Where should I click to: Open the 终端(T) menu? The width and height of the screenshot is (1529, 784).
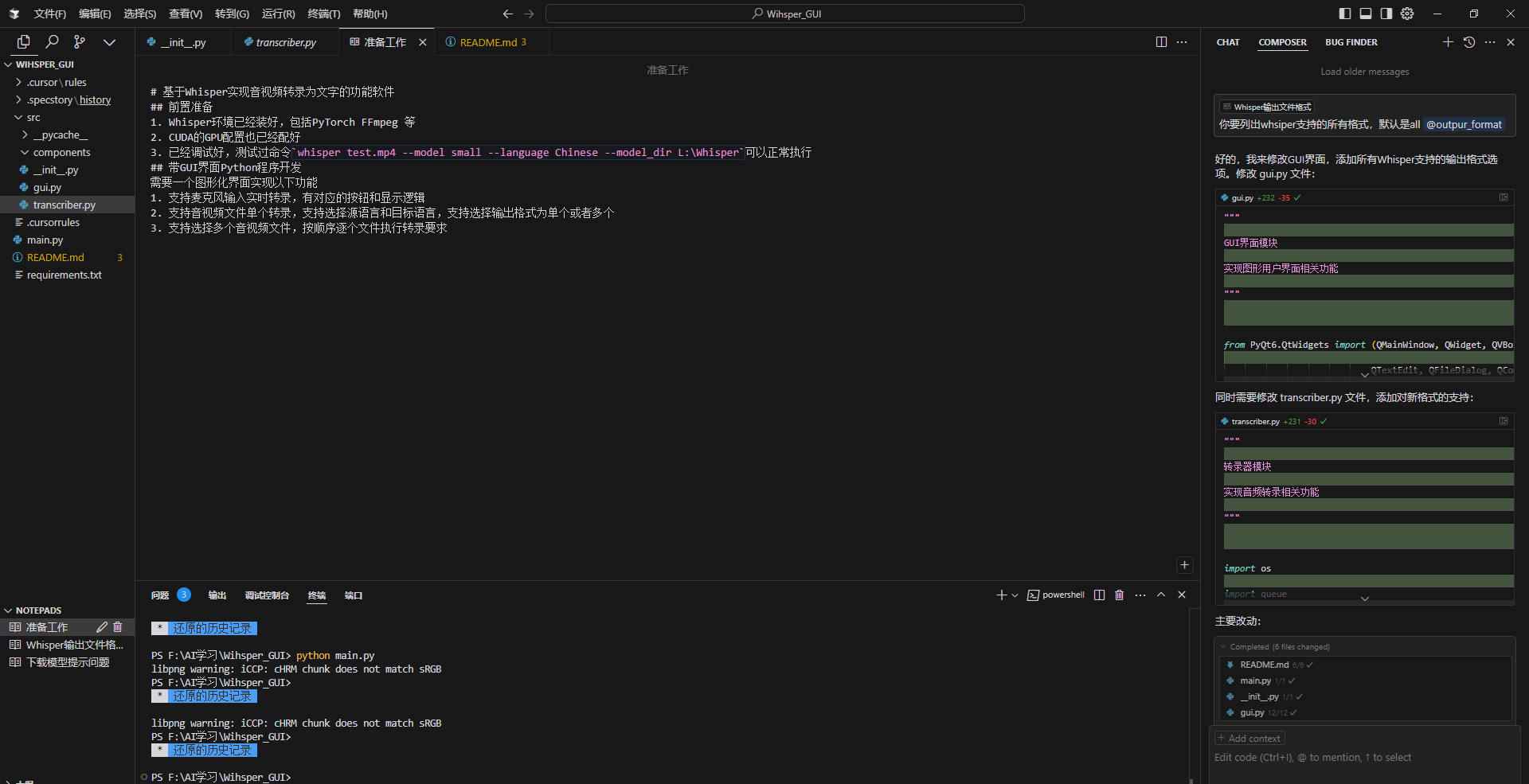click(324, 14)
